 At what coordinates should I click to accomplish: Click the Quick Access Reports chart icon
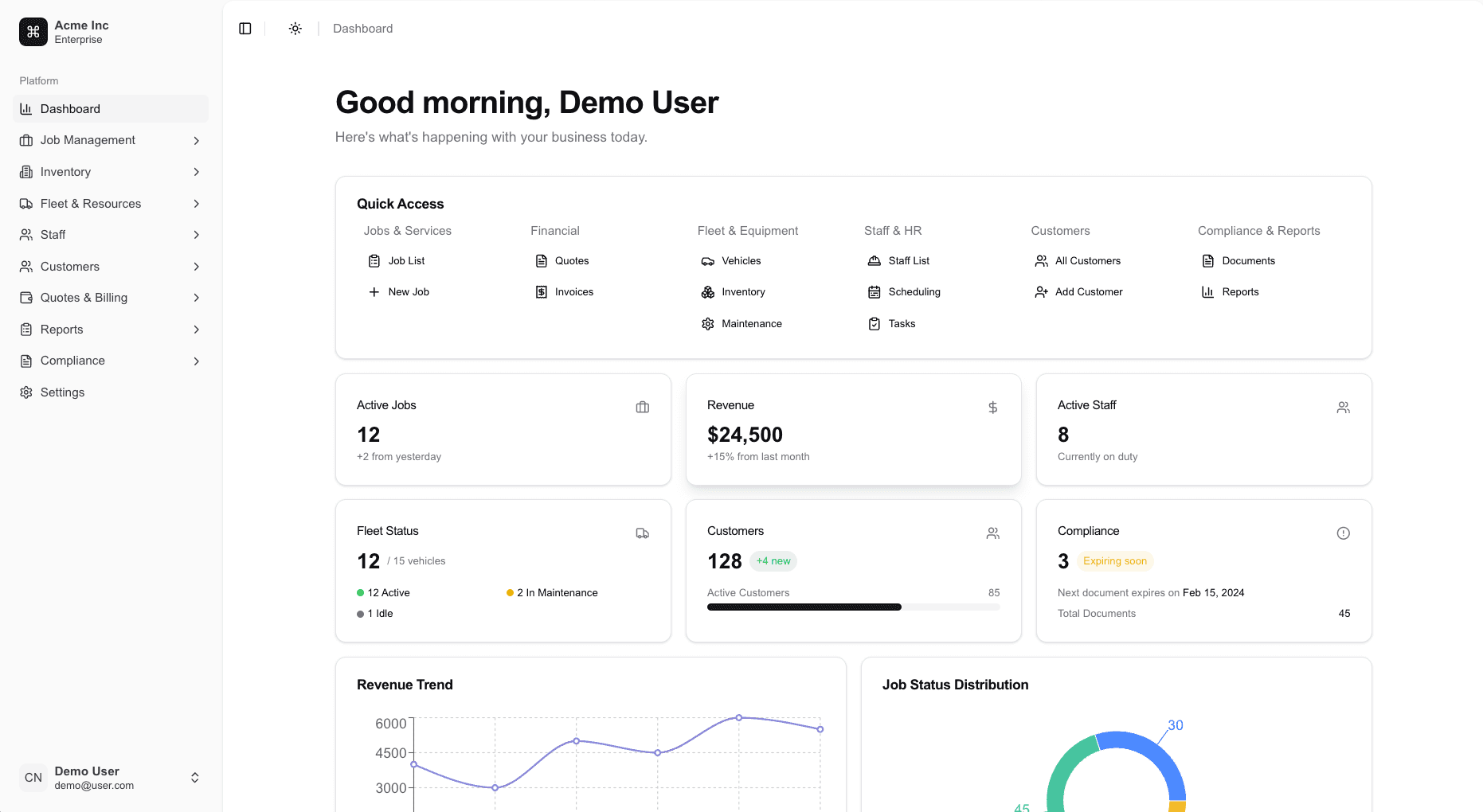(1208, 292)
